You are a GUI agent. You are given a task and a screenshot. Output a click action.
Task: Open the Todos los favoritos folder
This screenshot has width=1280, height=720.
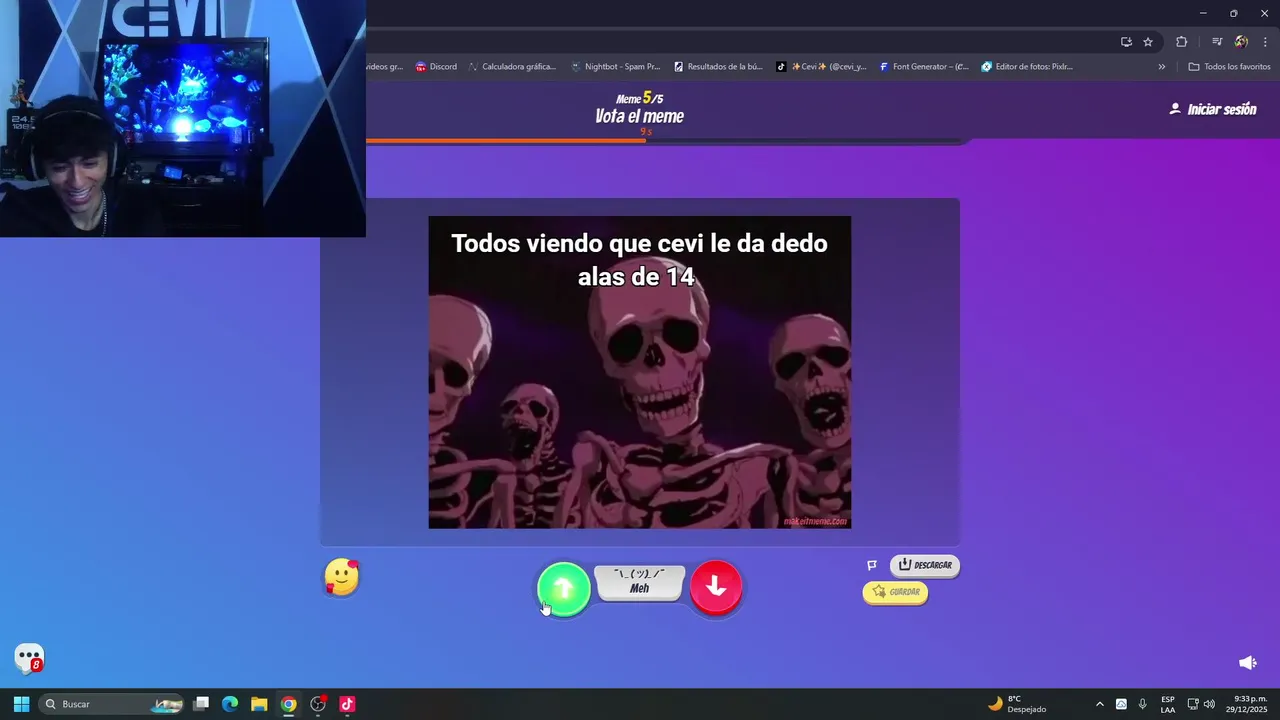tap(1229, 67)
